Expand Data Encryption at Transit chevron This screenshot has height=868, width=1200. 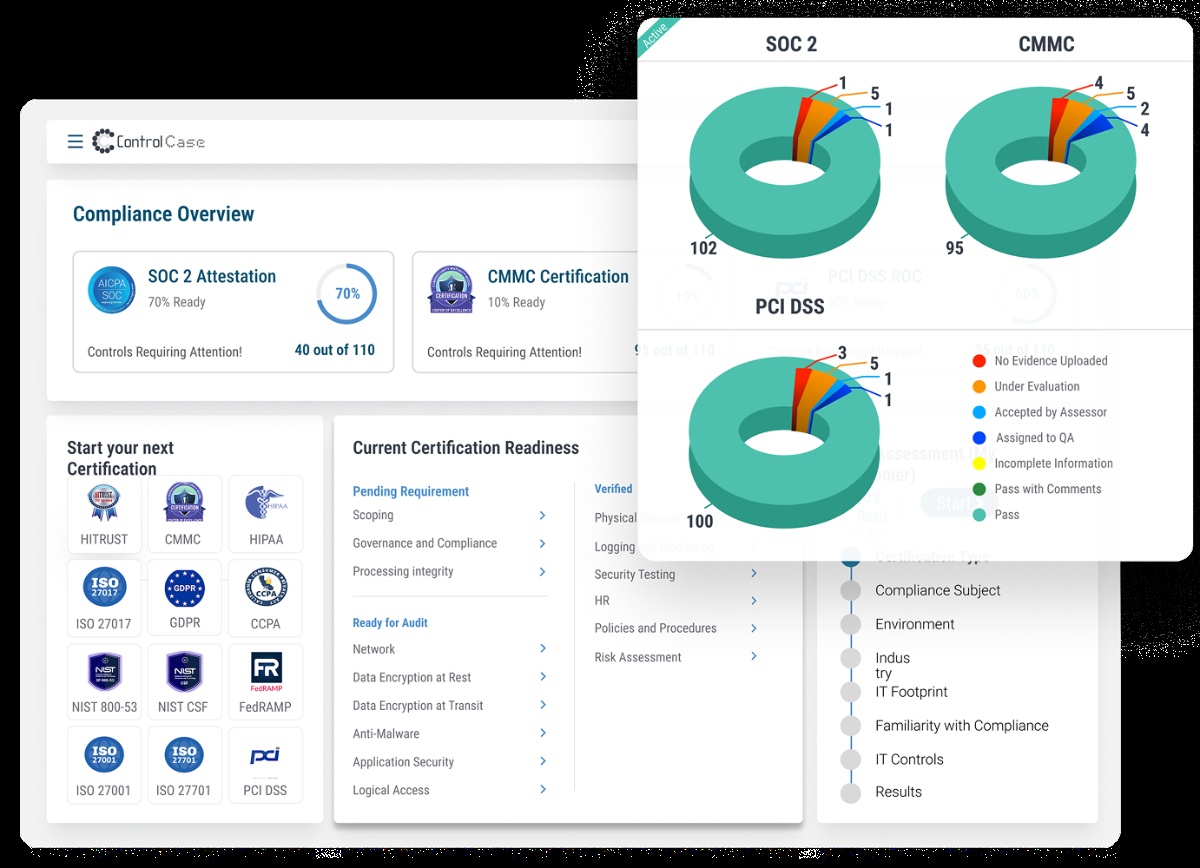(543, 704)
